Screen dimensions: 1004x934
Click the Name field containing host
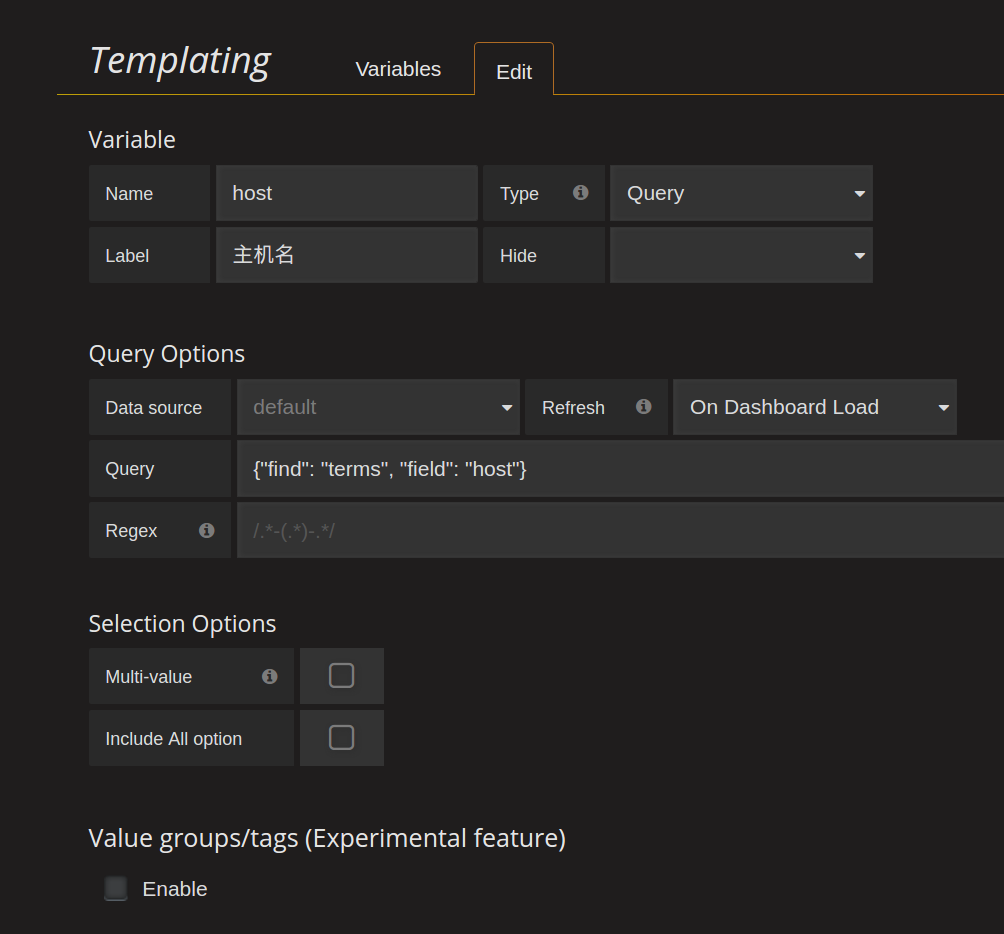pos(346,193)
